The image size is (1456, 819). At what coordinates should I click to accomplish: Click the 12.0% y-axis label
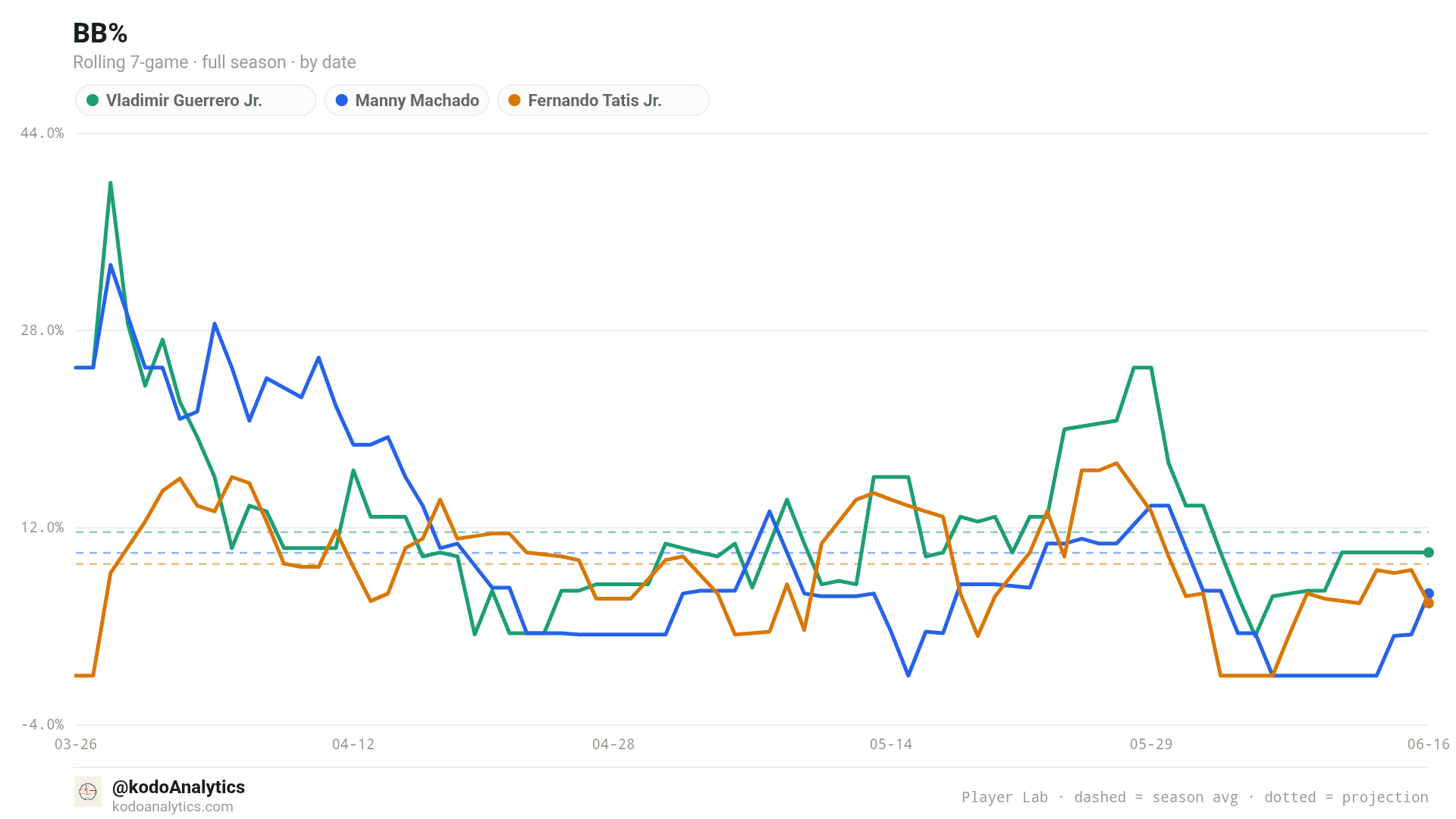click(x=42, y=528)
